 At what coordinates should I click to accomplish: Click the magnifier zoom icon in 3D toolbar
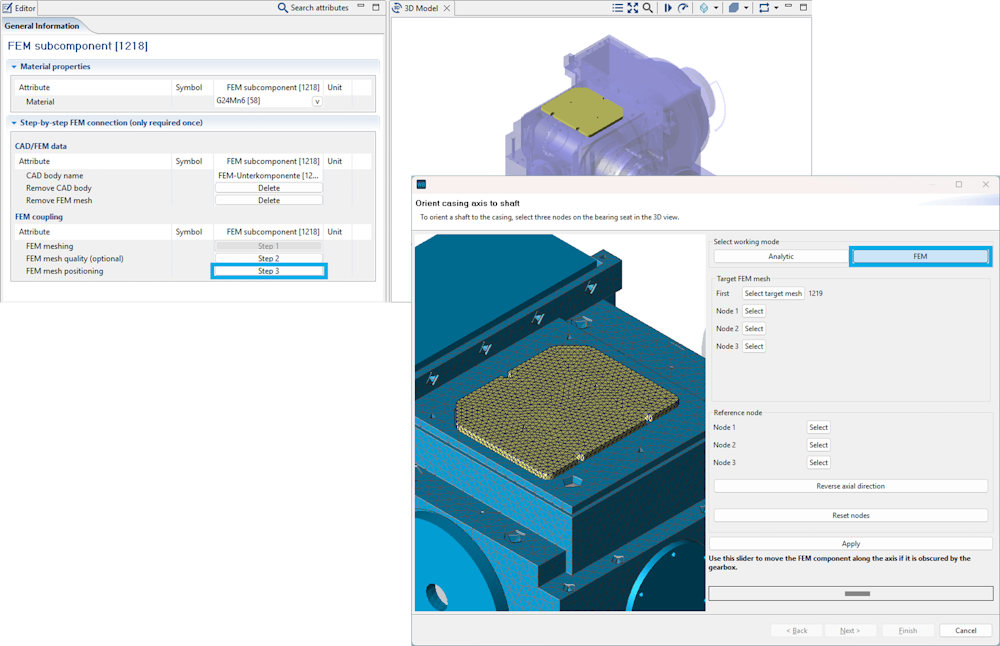648,8
